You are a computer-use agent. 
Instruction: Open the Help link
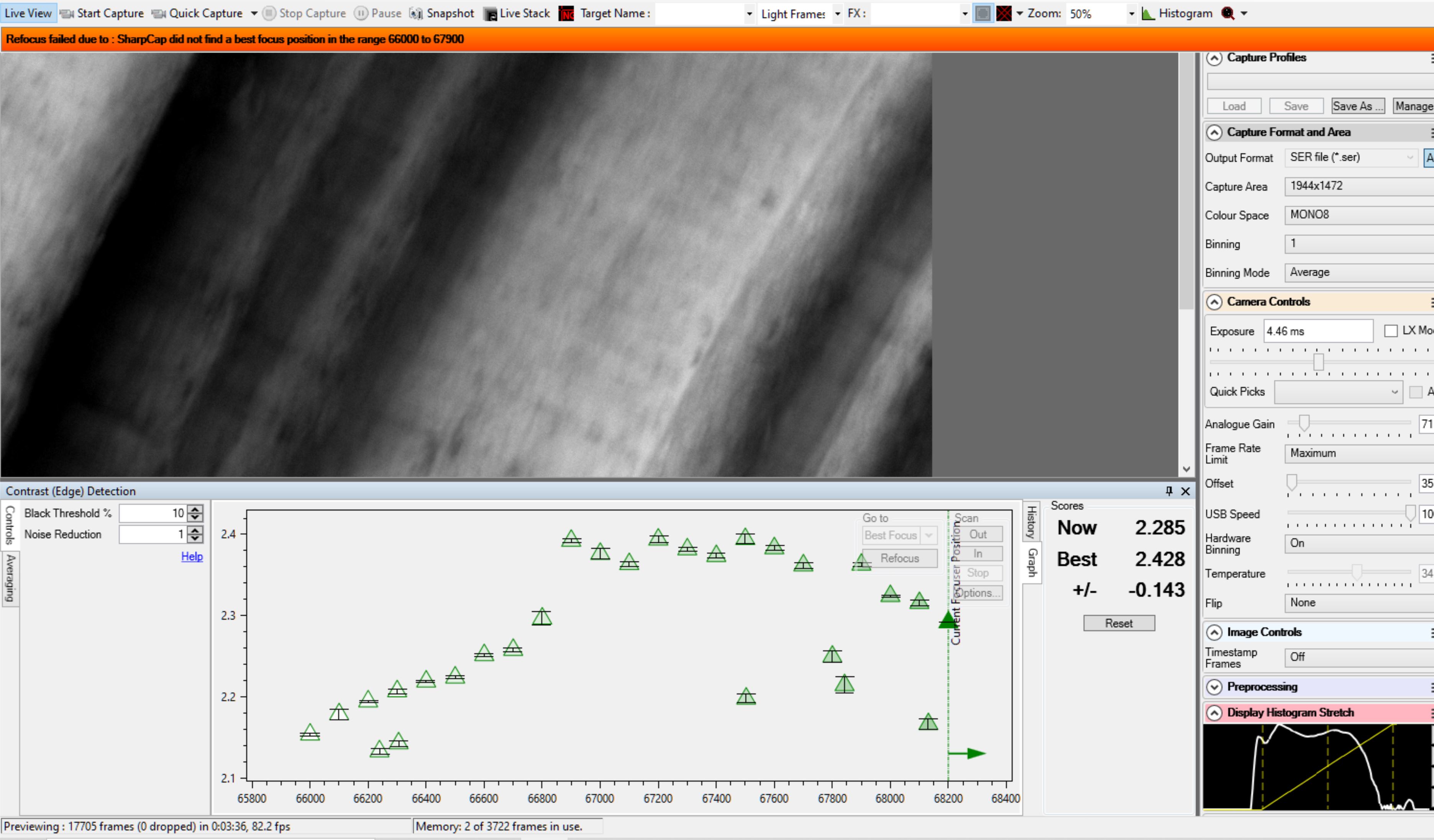point(192,557)
